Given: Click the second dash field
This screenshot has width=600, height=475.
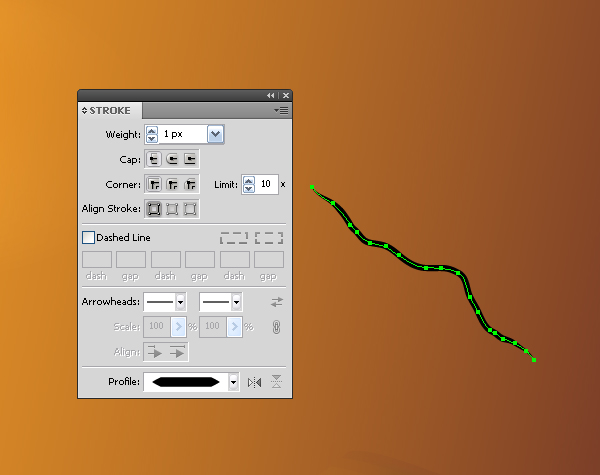Looking at the screenshot, I should tap(166, 260).
